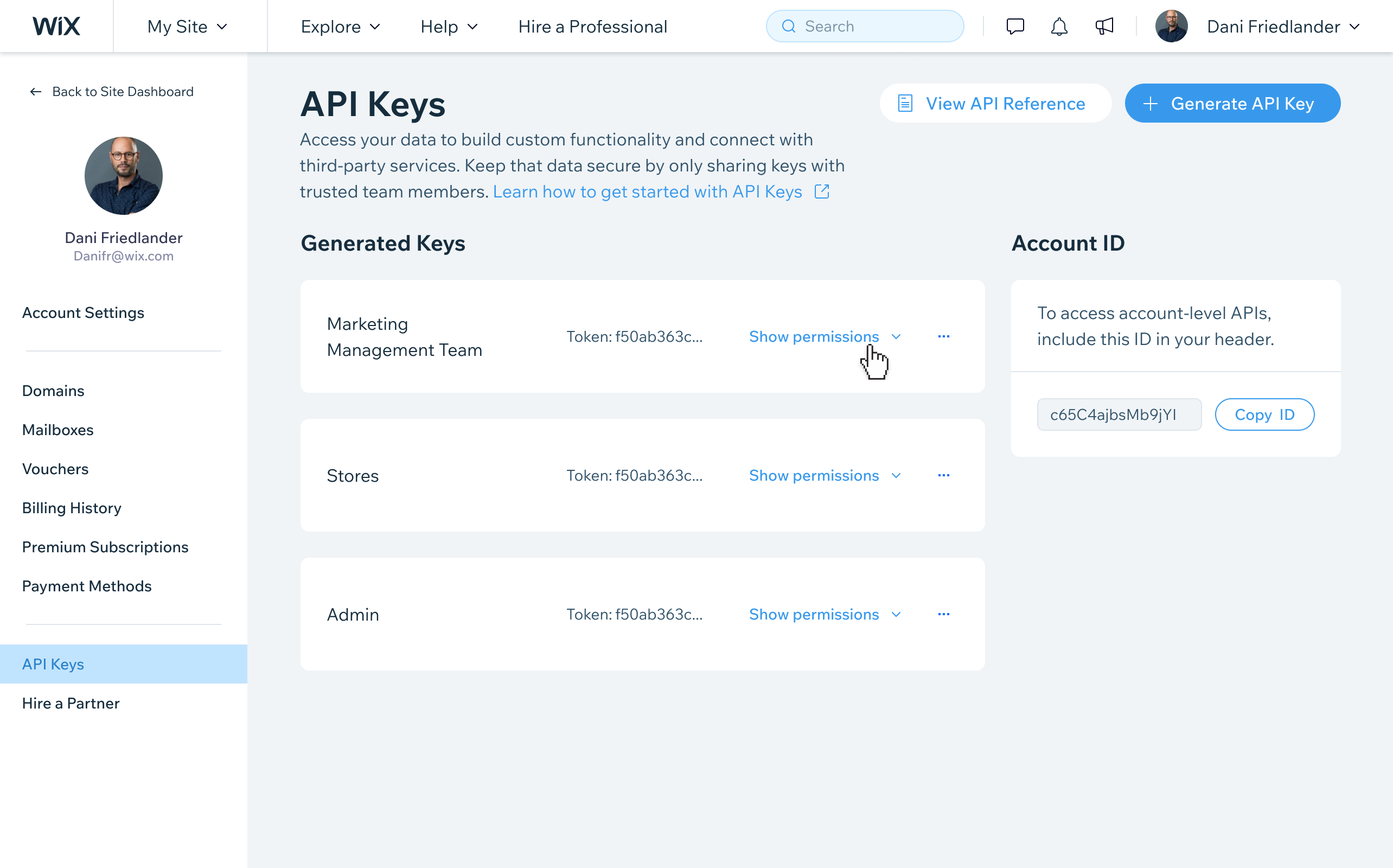Screen dimensions: 1393x868
Task: Open more options for Admin key
Action: (944, 614)
